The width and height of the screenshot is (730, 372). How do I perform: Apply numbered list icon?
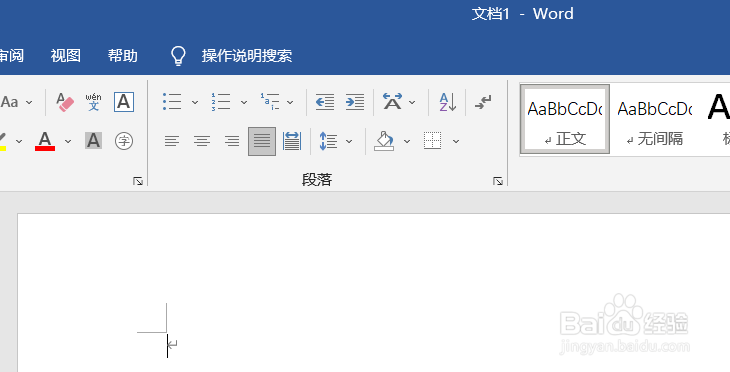[x=221, y=102]
